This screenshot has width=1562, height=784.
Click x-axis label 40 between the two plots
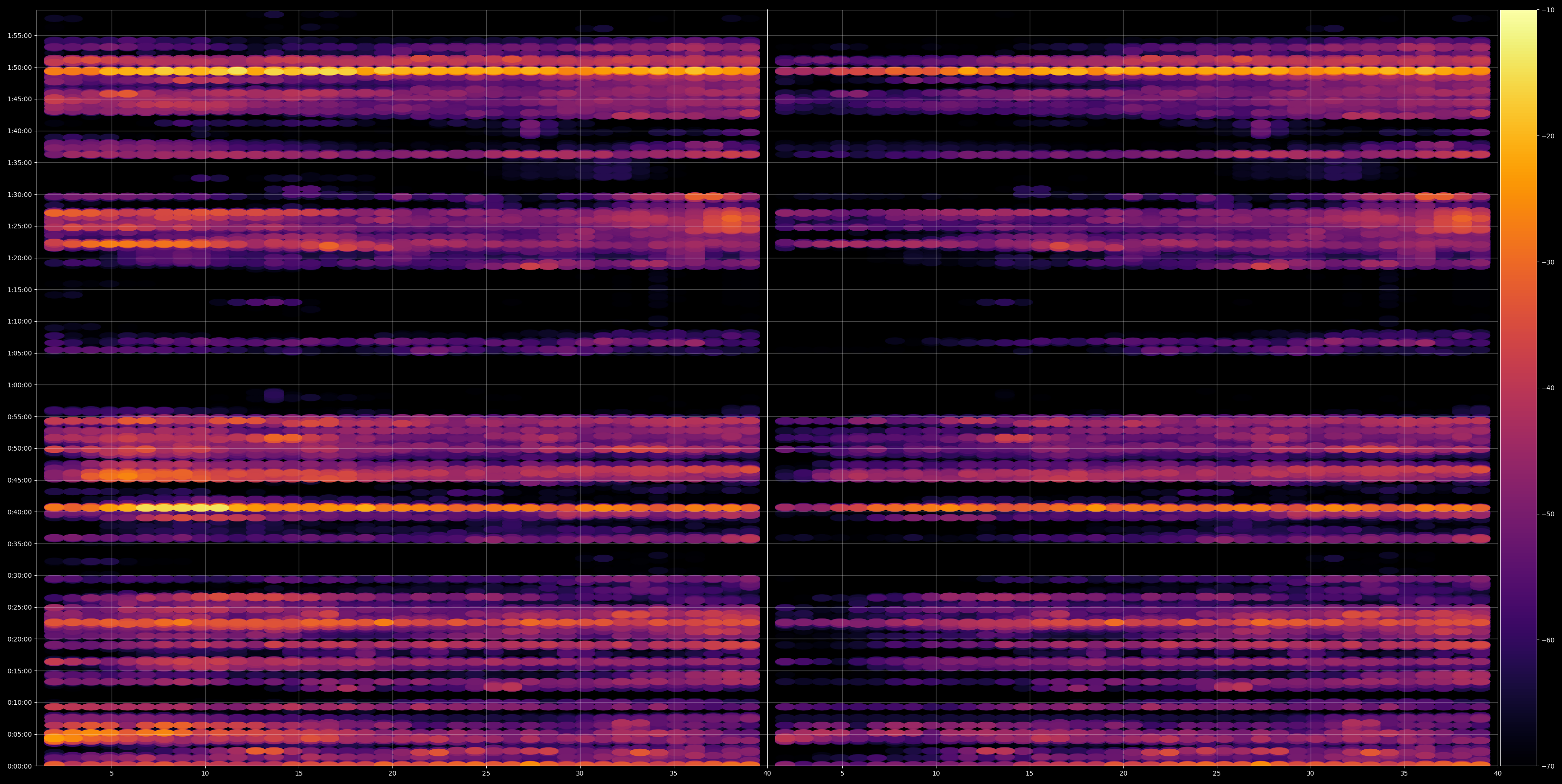[x=767, y=774]
